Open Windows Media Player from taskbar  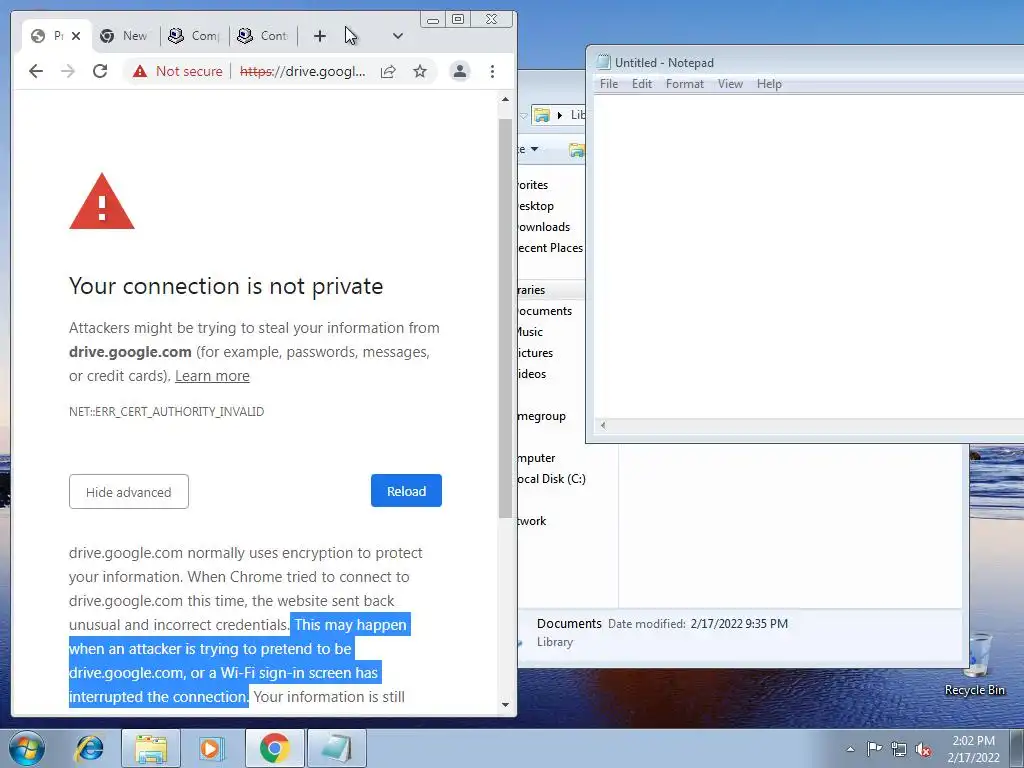pyautogui.click(x=211, y=748)
